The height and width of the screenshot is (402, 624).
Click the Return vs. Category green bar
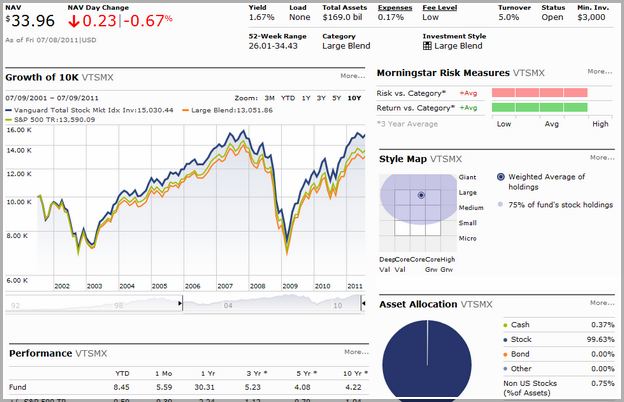(540, 107)
